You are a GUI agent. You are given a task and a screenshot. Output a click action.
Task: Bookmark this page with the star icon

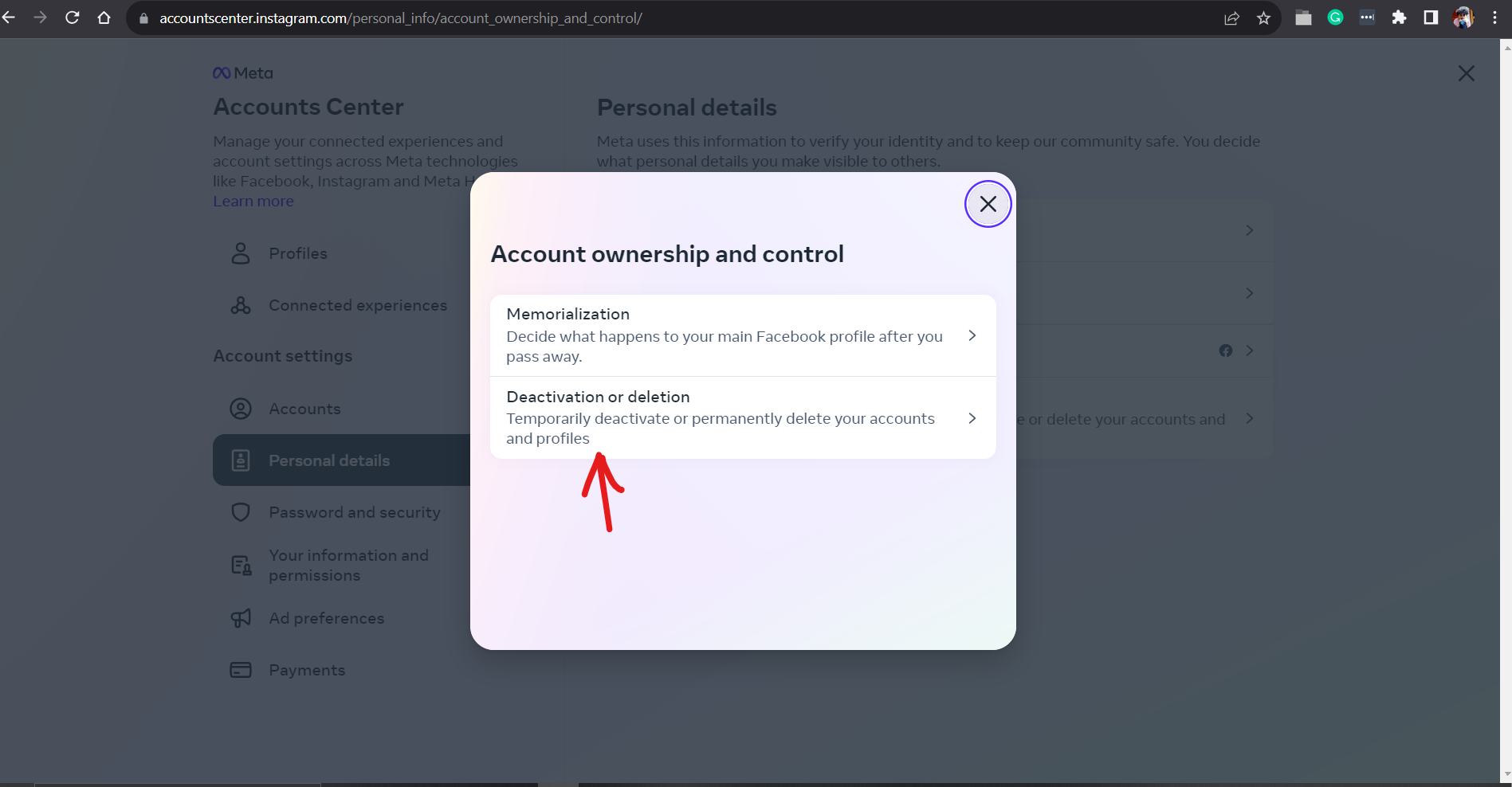tap(1263, 18)
